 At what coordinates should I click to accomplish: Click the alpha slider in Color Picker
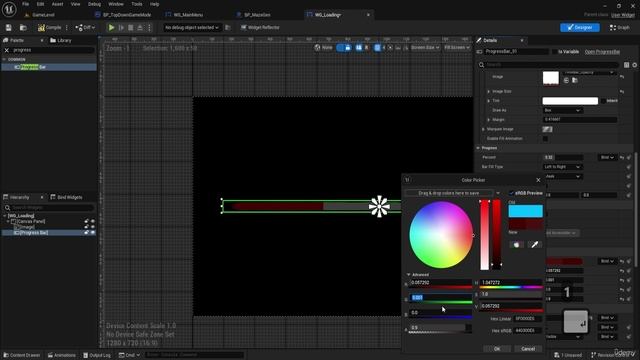pyautogui.click(x=440, y=328)
